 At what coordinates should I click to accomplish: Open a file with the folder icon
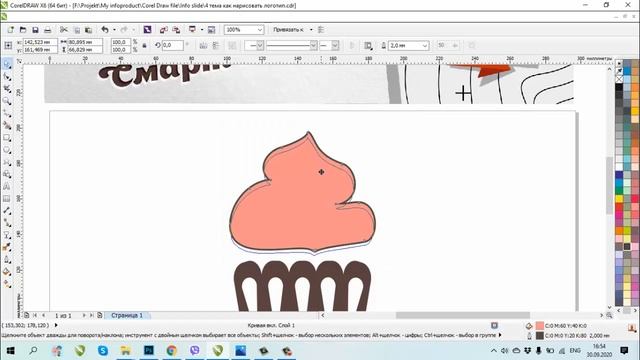tap(23, 30)
